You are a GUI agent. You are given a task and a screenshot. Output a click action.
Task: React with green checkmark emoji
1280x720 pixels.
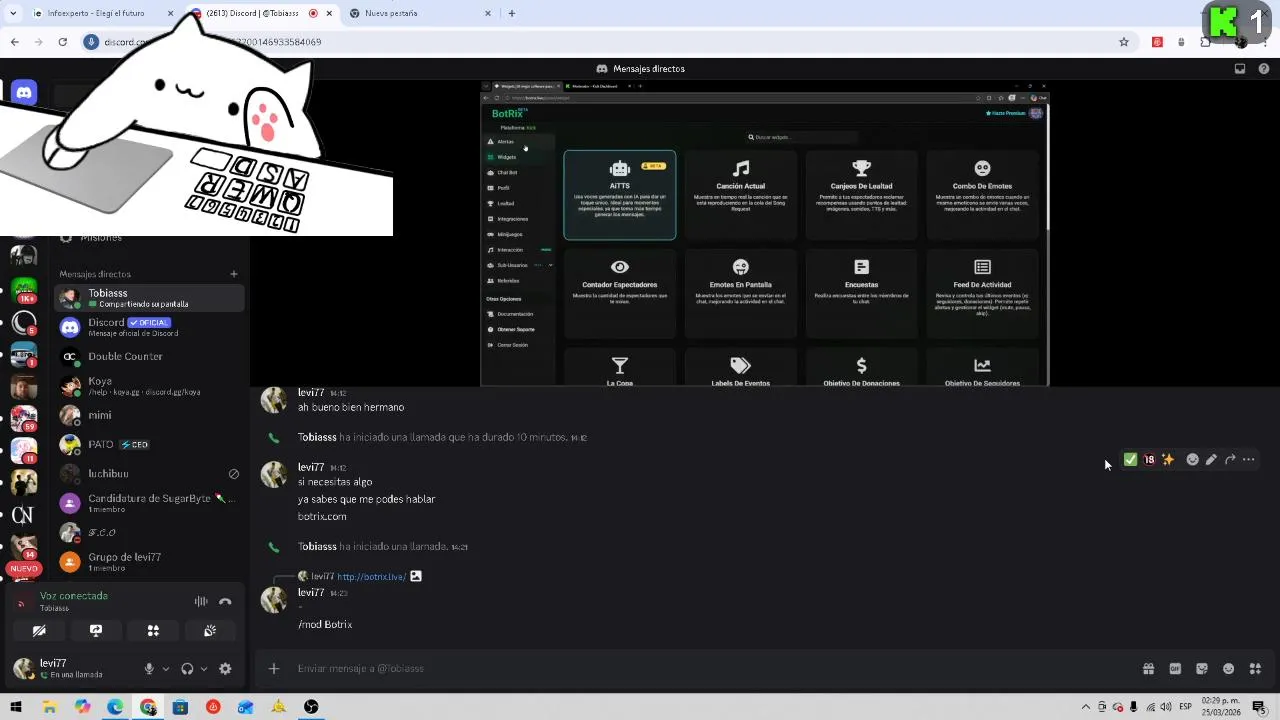point(1130,460)
